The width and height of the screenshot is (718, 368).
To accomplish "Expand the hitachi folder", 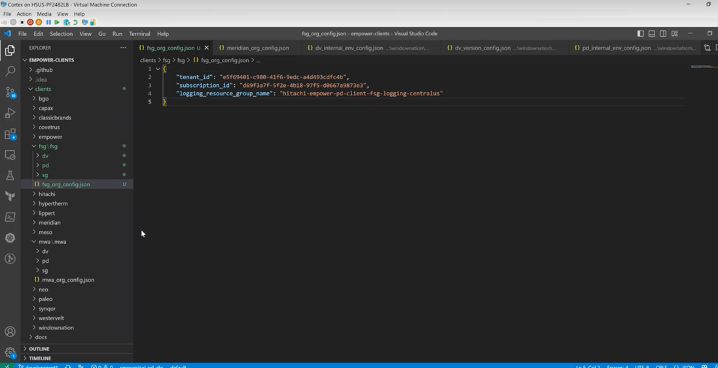I will pos(47,194).
